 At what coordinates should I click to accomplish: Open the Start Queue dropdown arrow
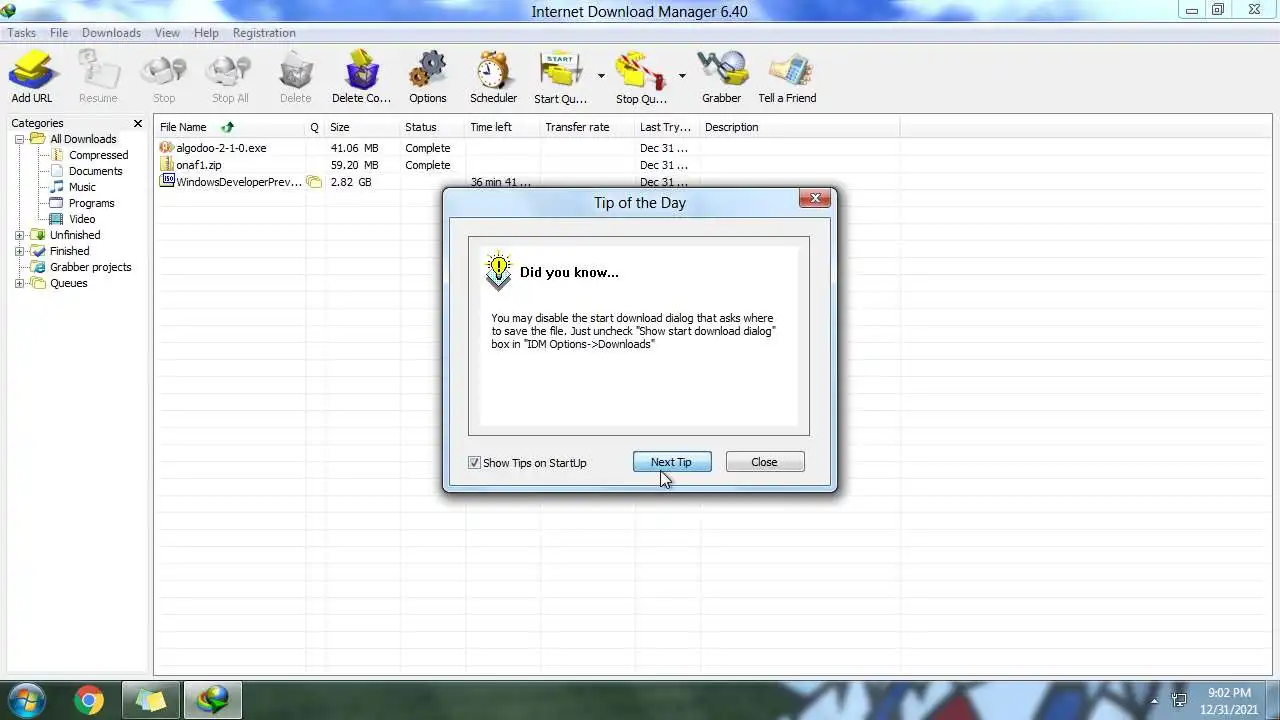click(x=601, y=76)
